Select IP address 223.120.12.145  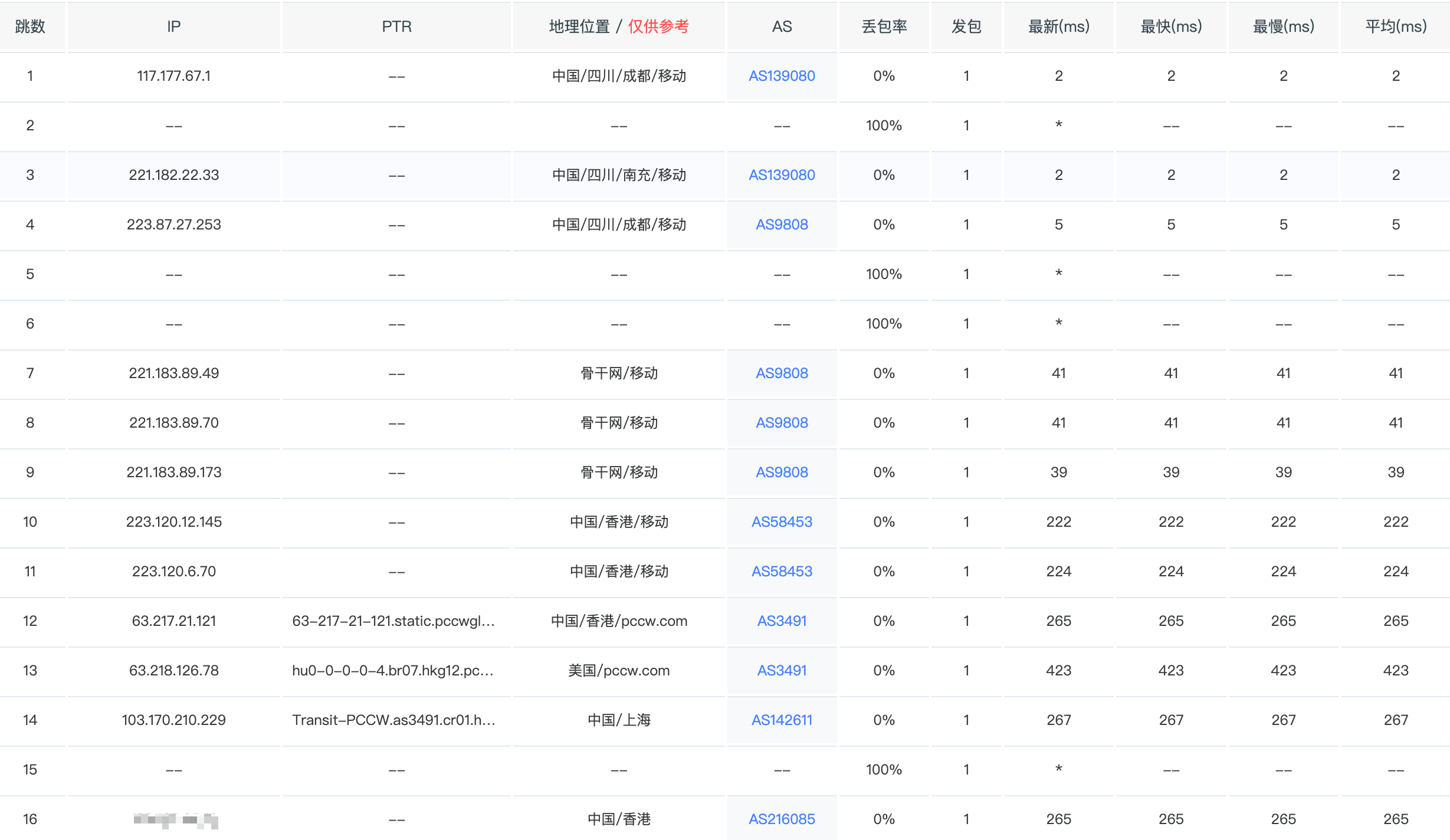pyautogui.click(x=173, y=522)
